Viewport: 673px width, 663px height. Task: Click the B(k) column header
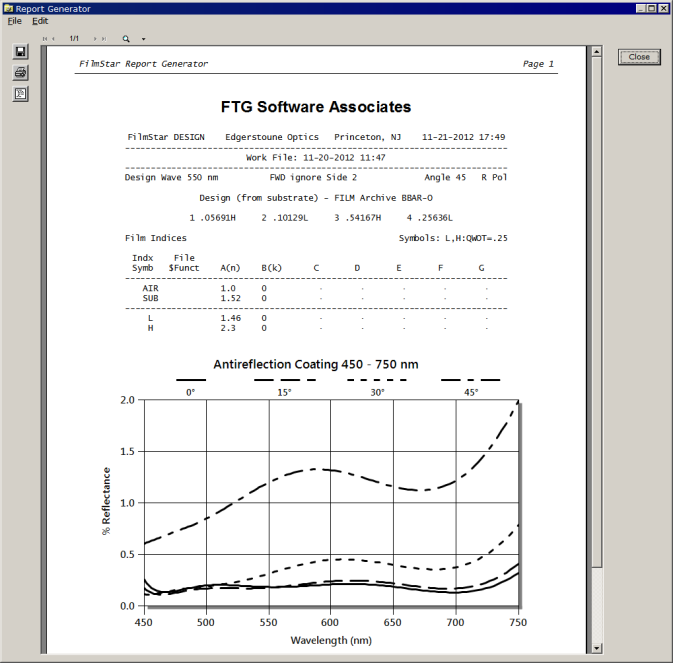[272, 268]
